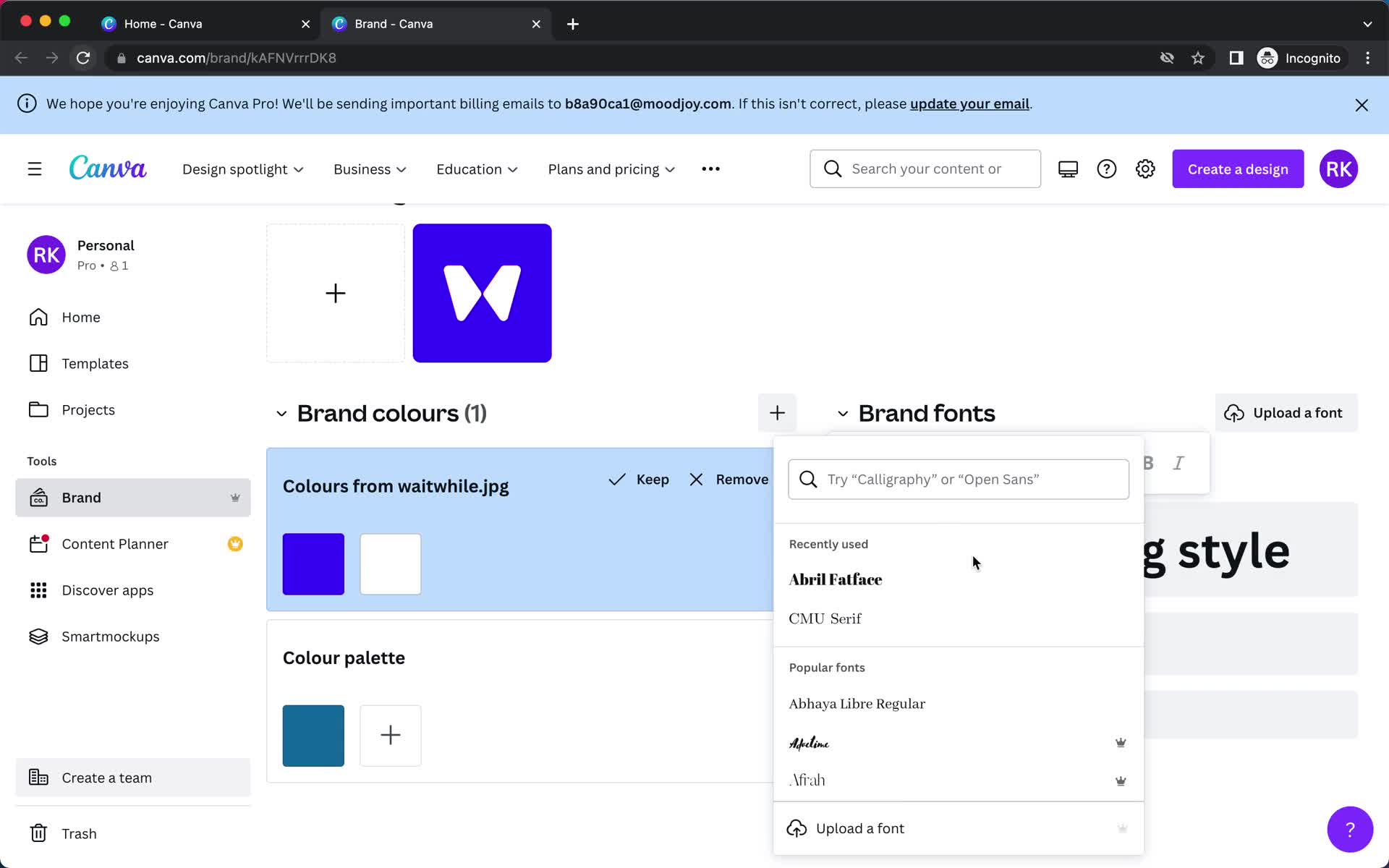Select Brand in the sidebar
The image size is (1389, 868).
click(133, 498)
